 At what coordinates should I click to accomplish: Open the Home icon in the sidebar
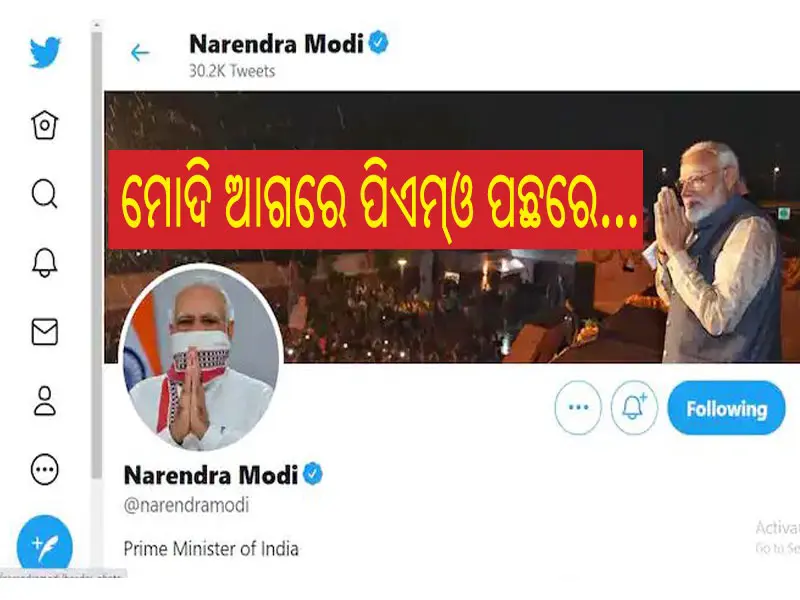click(45, 124)
